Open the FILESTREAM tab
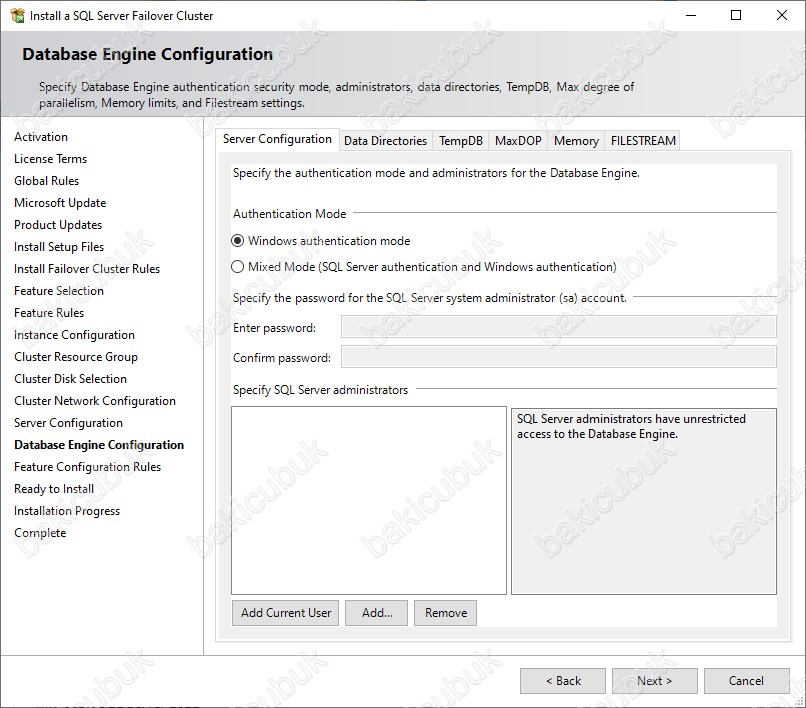Screen dimensions: 806x708 643,140
